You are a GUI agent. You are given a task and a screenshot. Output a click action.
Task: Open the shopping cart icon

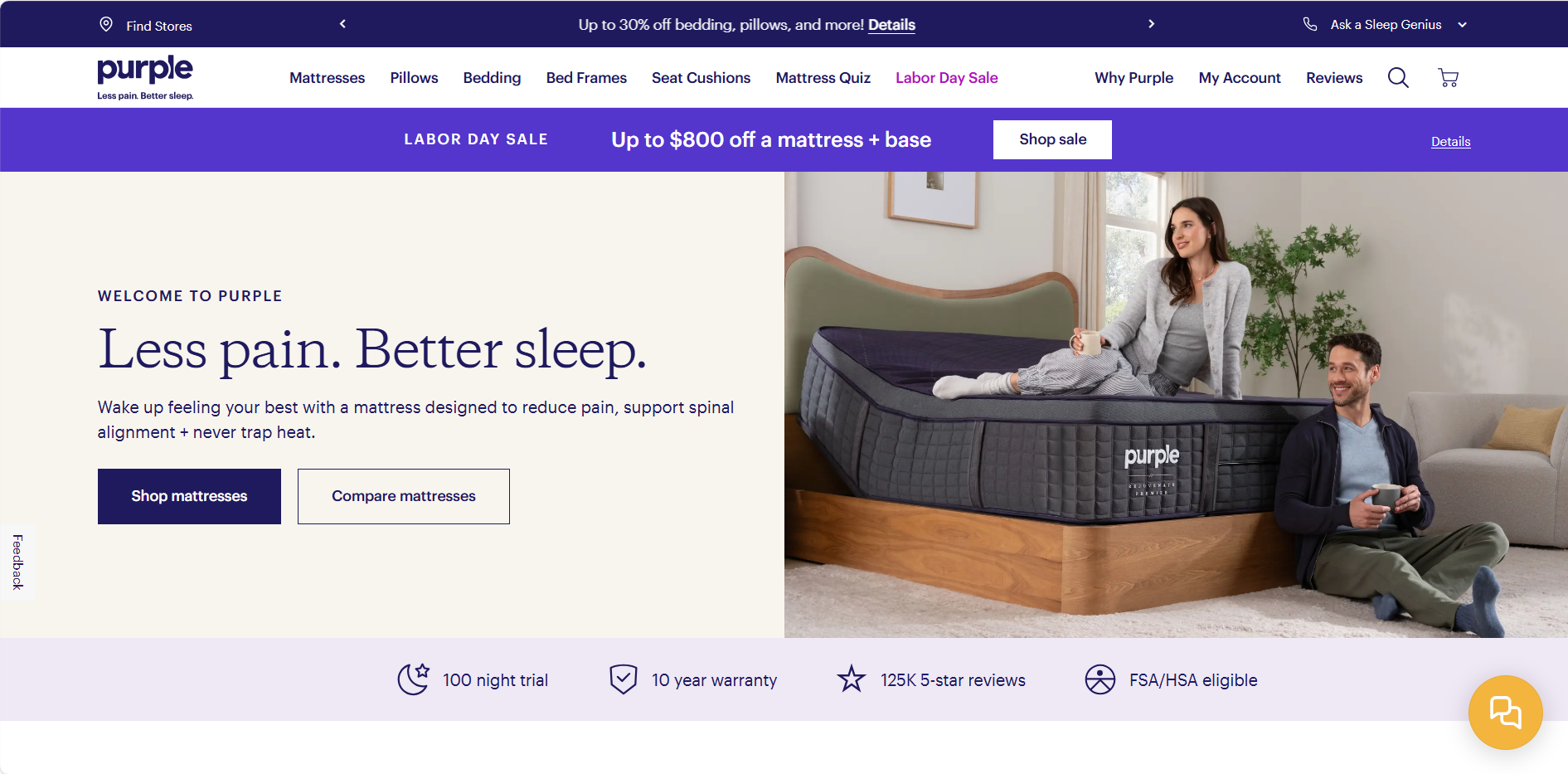click(1448, 78)
